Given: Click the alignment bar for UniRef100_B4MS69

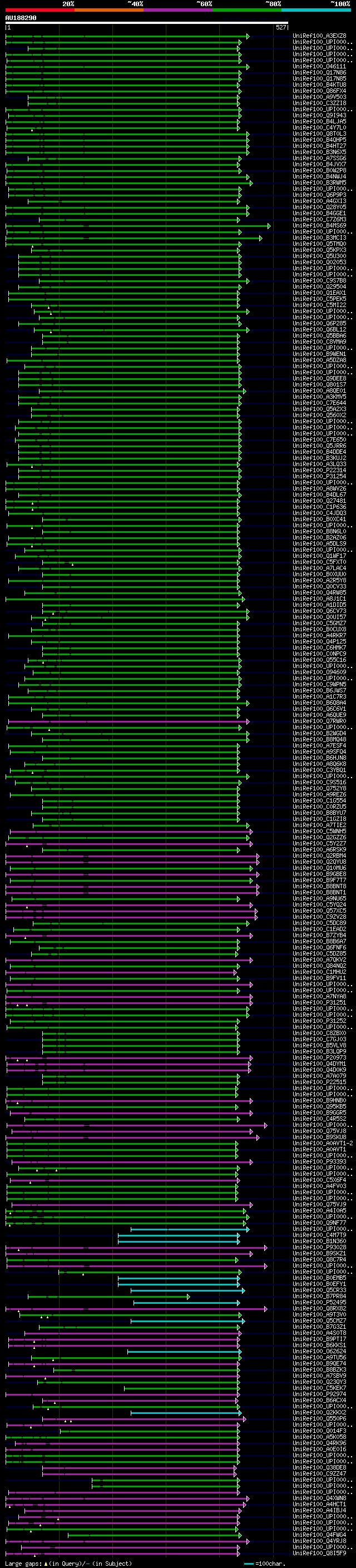Looking at the screenshot, I should [x=138, y=226].
